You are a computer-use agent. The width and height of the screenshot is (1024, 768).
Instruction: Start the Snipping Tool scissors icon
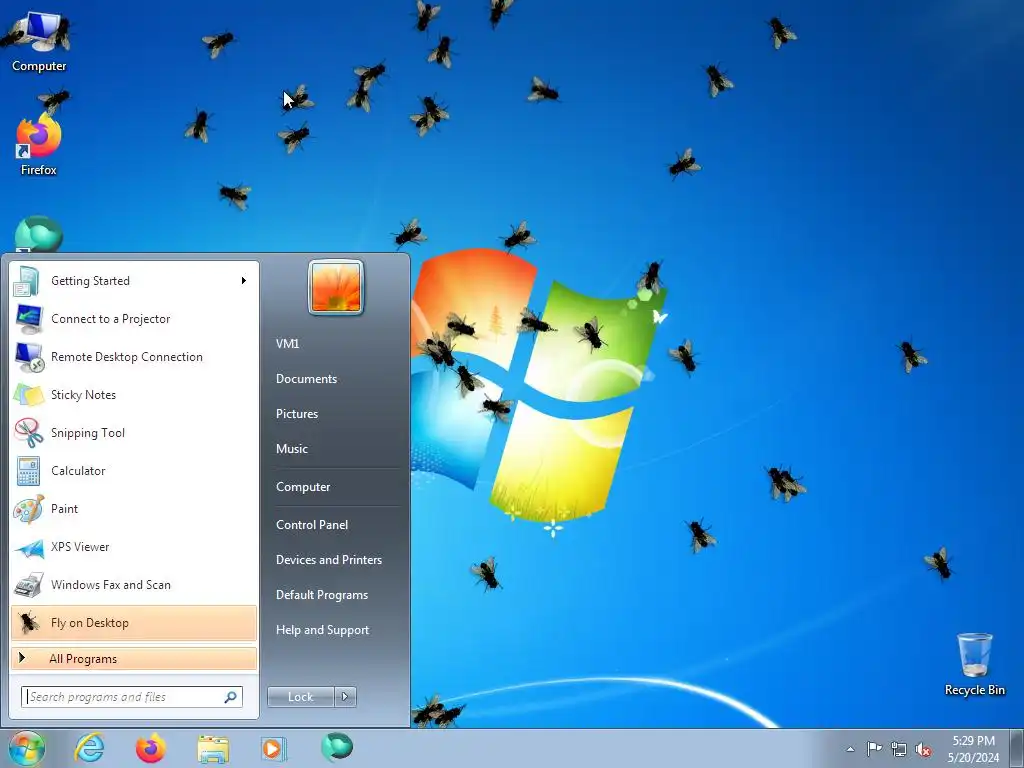[28, 432]
